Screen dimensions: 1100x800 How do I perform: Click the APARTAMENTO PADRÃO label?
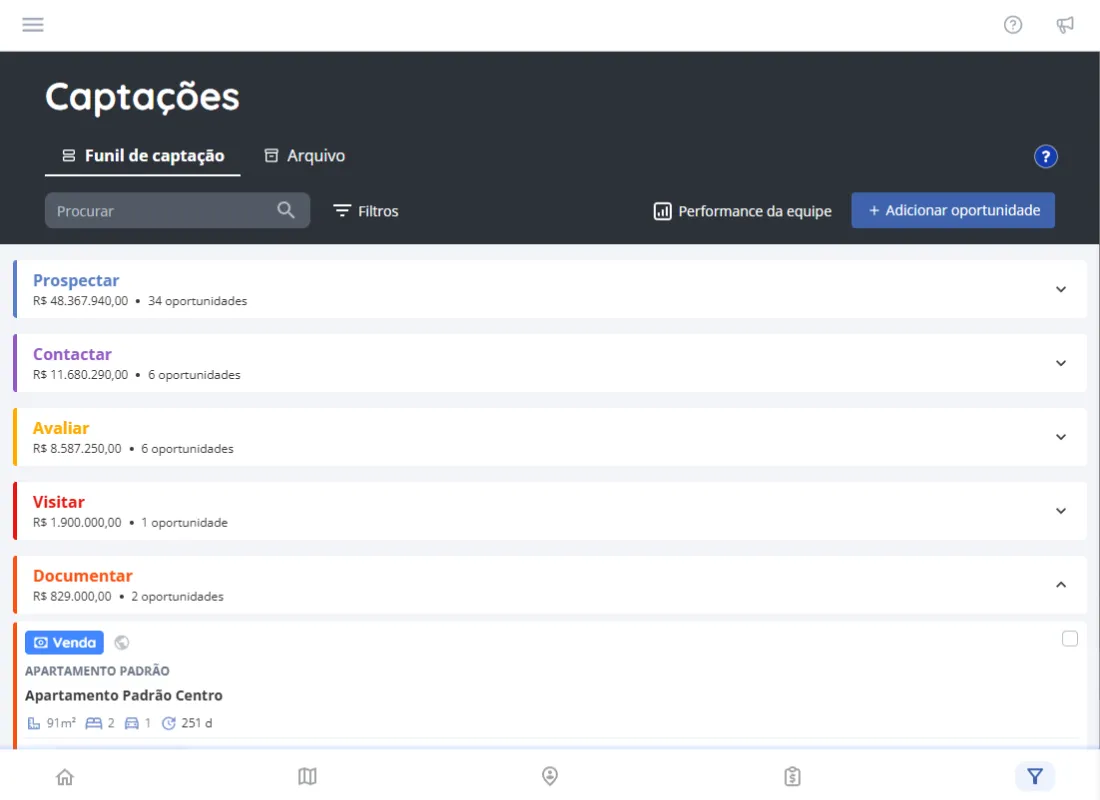pos(98,671)
